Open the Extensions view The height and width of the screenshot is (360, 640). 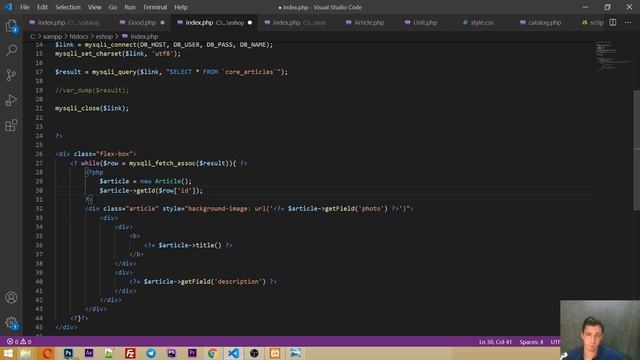[11, 125]
